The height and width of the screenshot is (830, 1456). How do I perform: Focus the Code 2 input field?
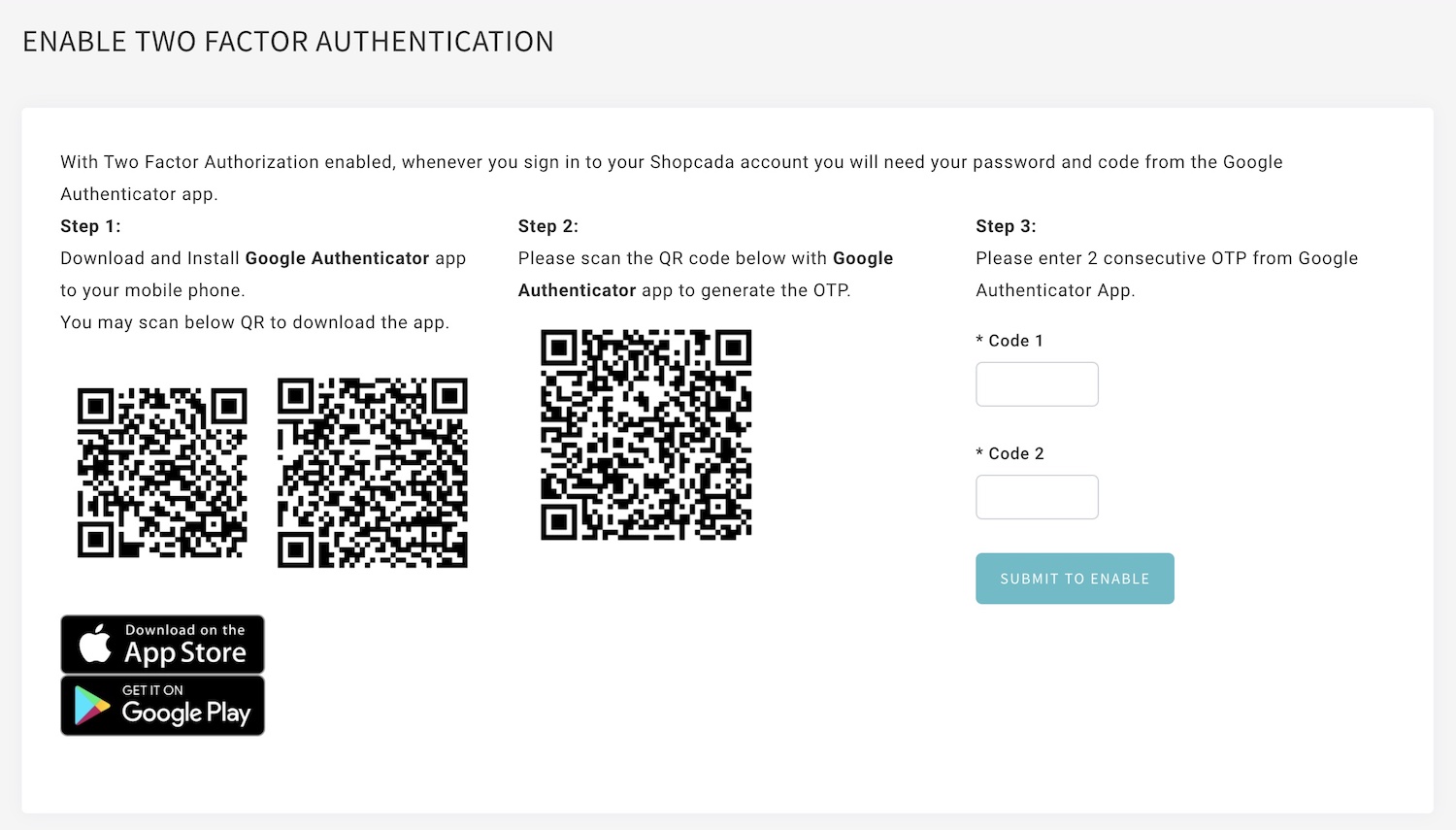pos(1037,497)
